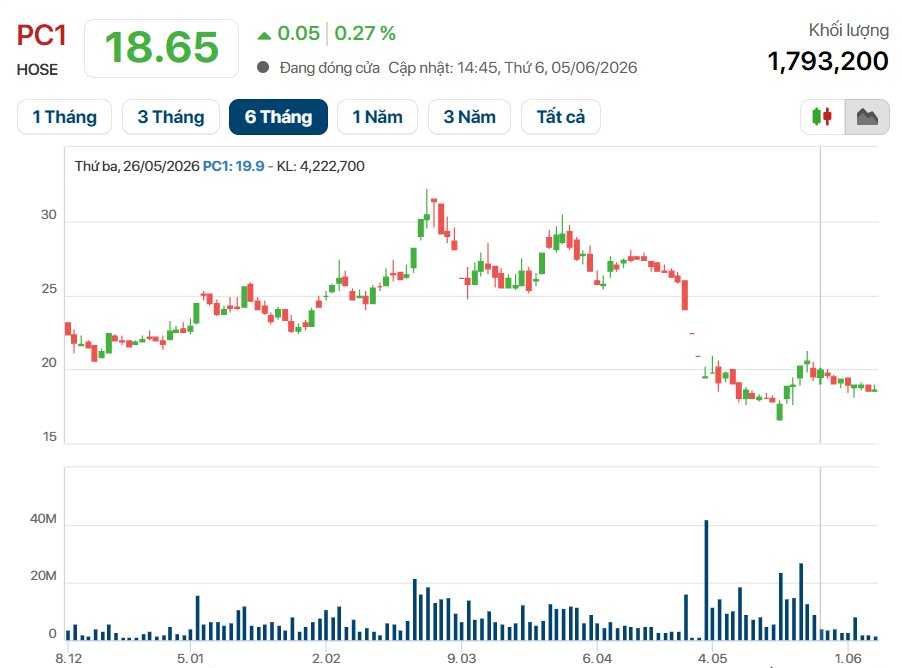Click the green up-arrow change indicator
The height and width of the screenshot is (668, 902).
(x=264, y=35)
